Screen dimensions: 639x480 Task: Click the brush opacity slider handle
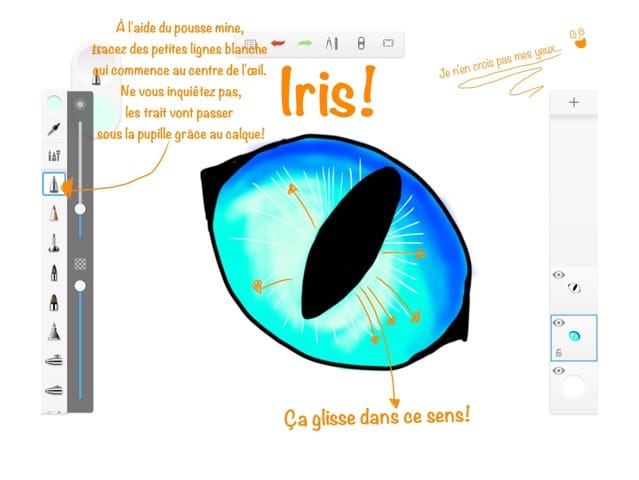coord(80,286)
